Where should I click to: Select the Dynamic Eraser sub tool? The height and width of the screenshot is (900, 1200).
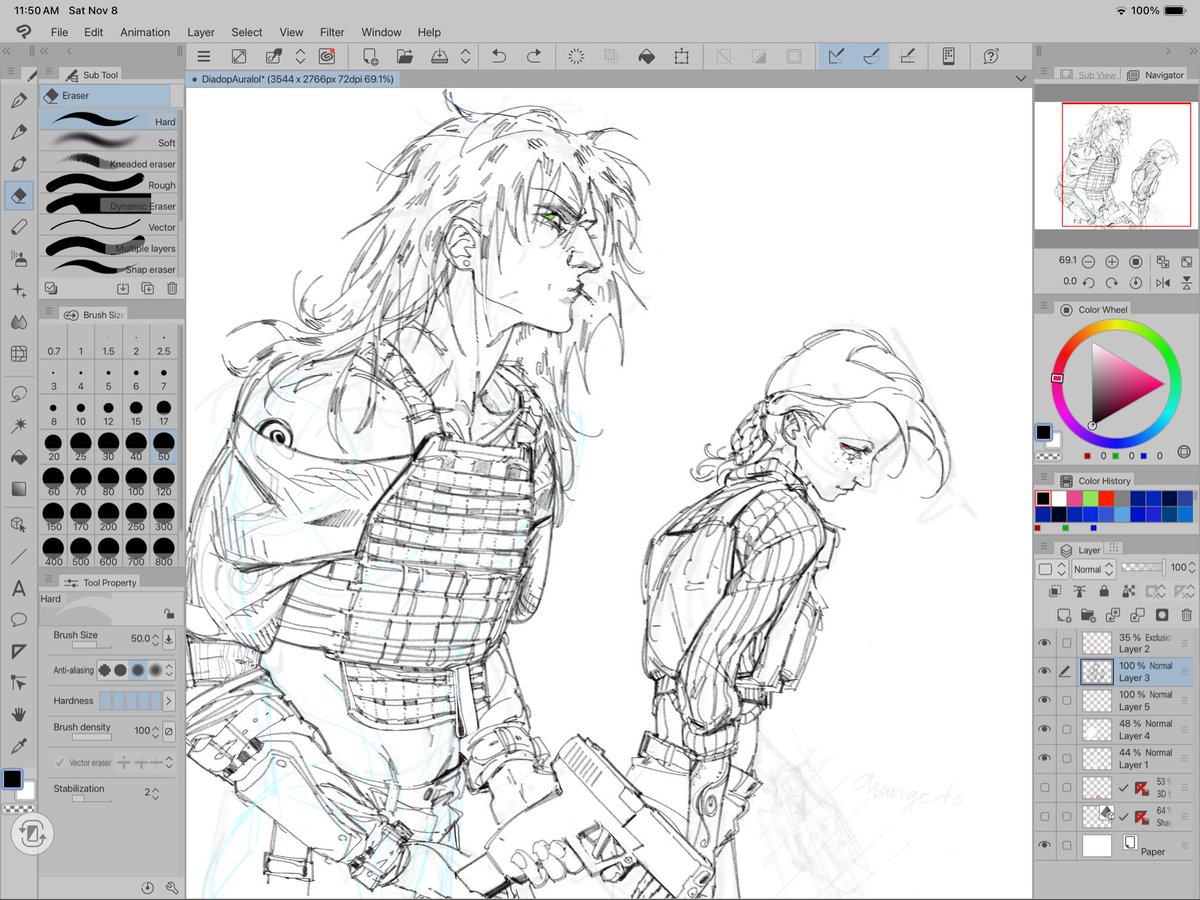(x=110, y=206)
